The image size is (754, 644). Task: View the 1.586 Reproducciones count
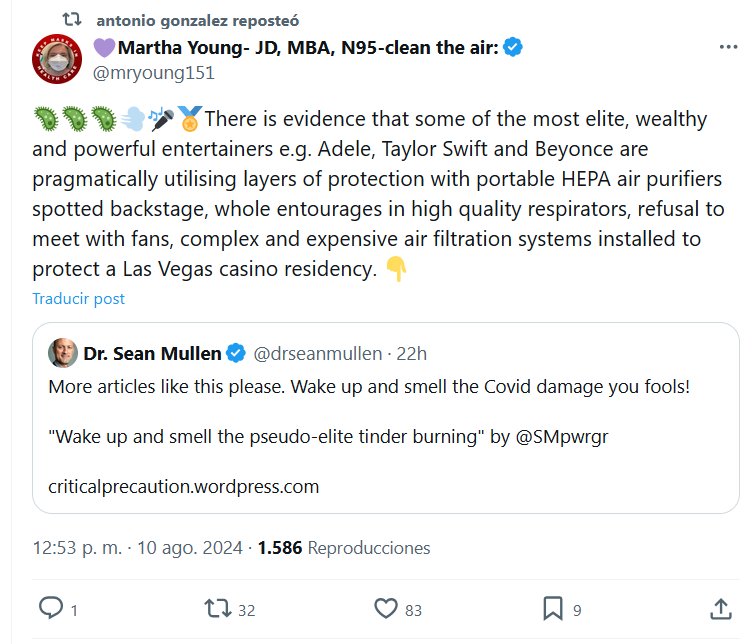coord(344,548)
